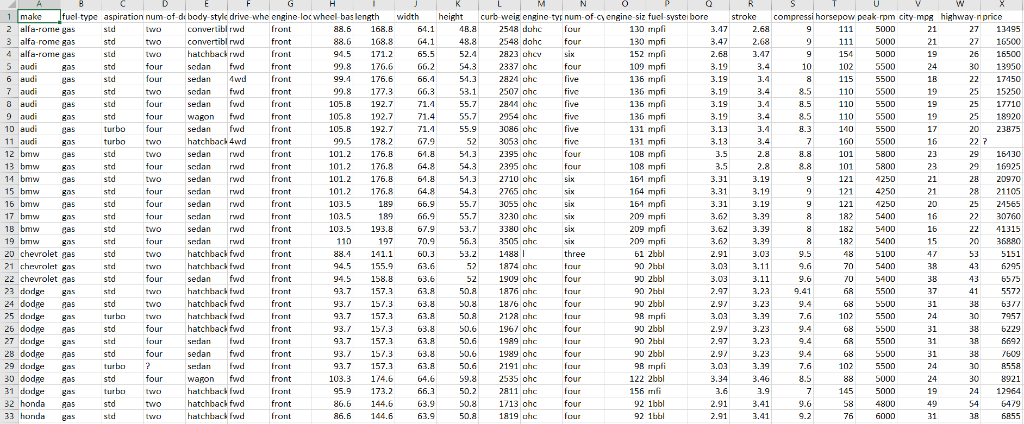This screenshot has height=424, width=1024.
Task: Select column T header
Action: tap(834, 4)
